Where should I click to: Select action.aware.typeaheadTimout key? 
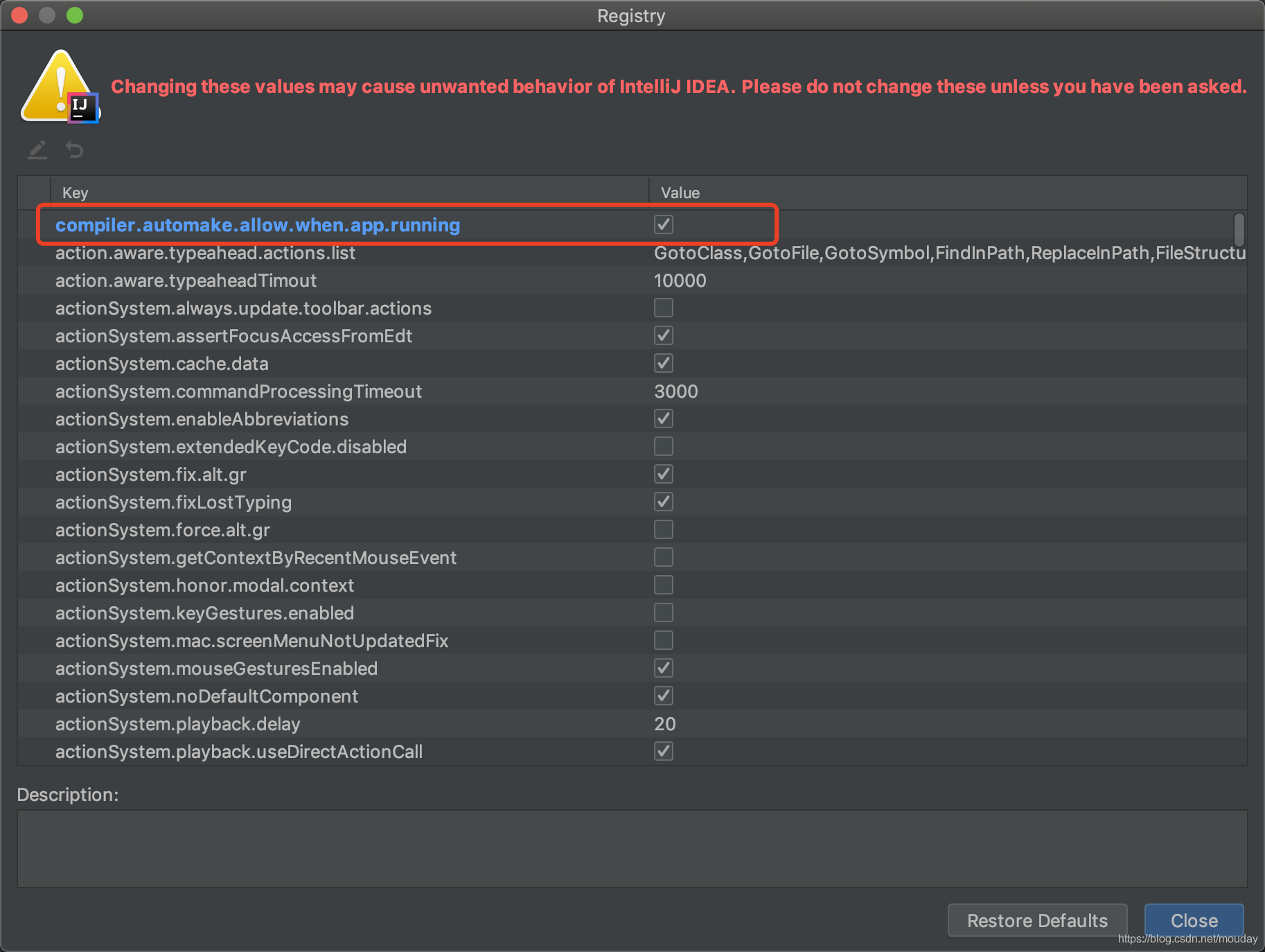(186, 281)
